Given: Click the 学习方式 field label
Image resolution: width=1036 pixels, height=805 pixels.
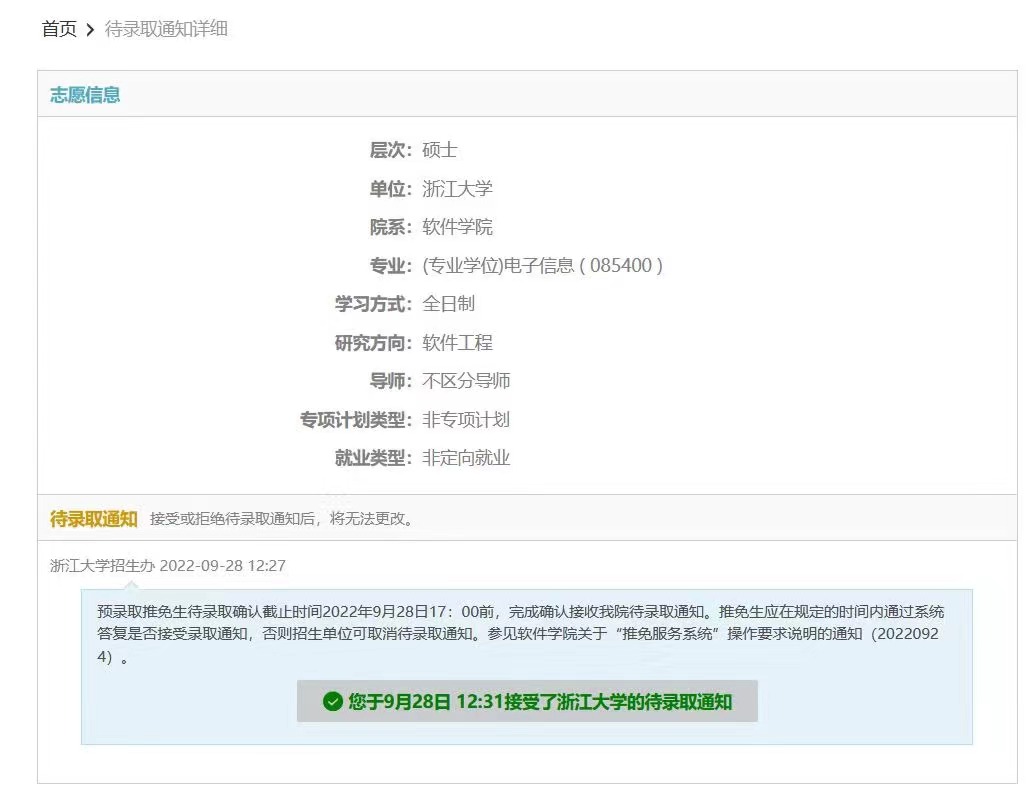Looking at the screenshot, I should tap(373, 304).
